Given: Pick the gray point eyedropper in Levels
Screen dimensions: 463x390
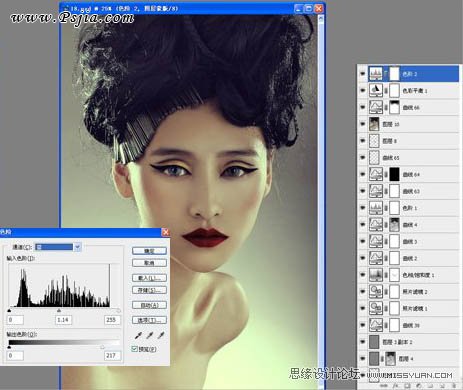Looking at the screenshot, I should click(150, 335).
